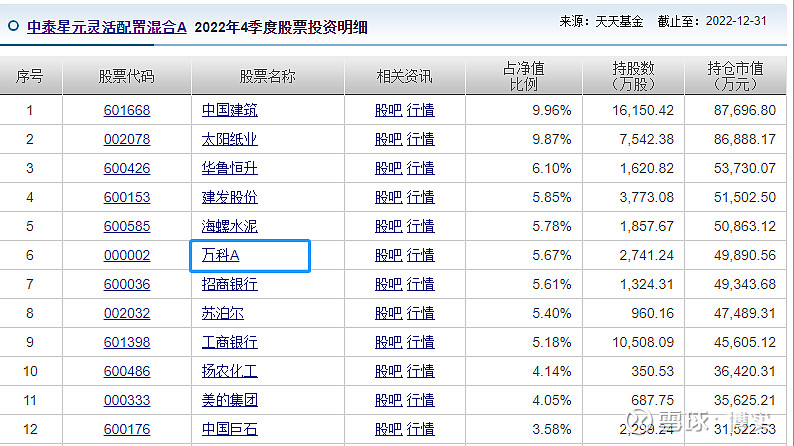
Task: Open stock code 600585 link
Action: 127,226
